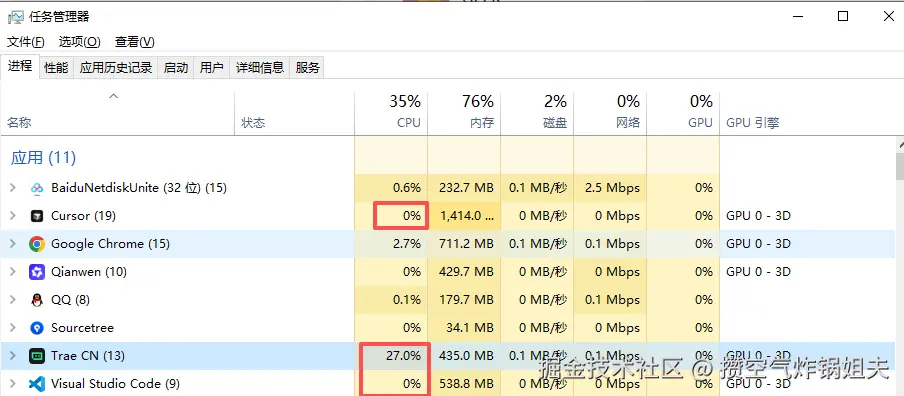Expand the Trae CN (13) process group

coord(13,356)
